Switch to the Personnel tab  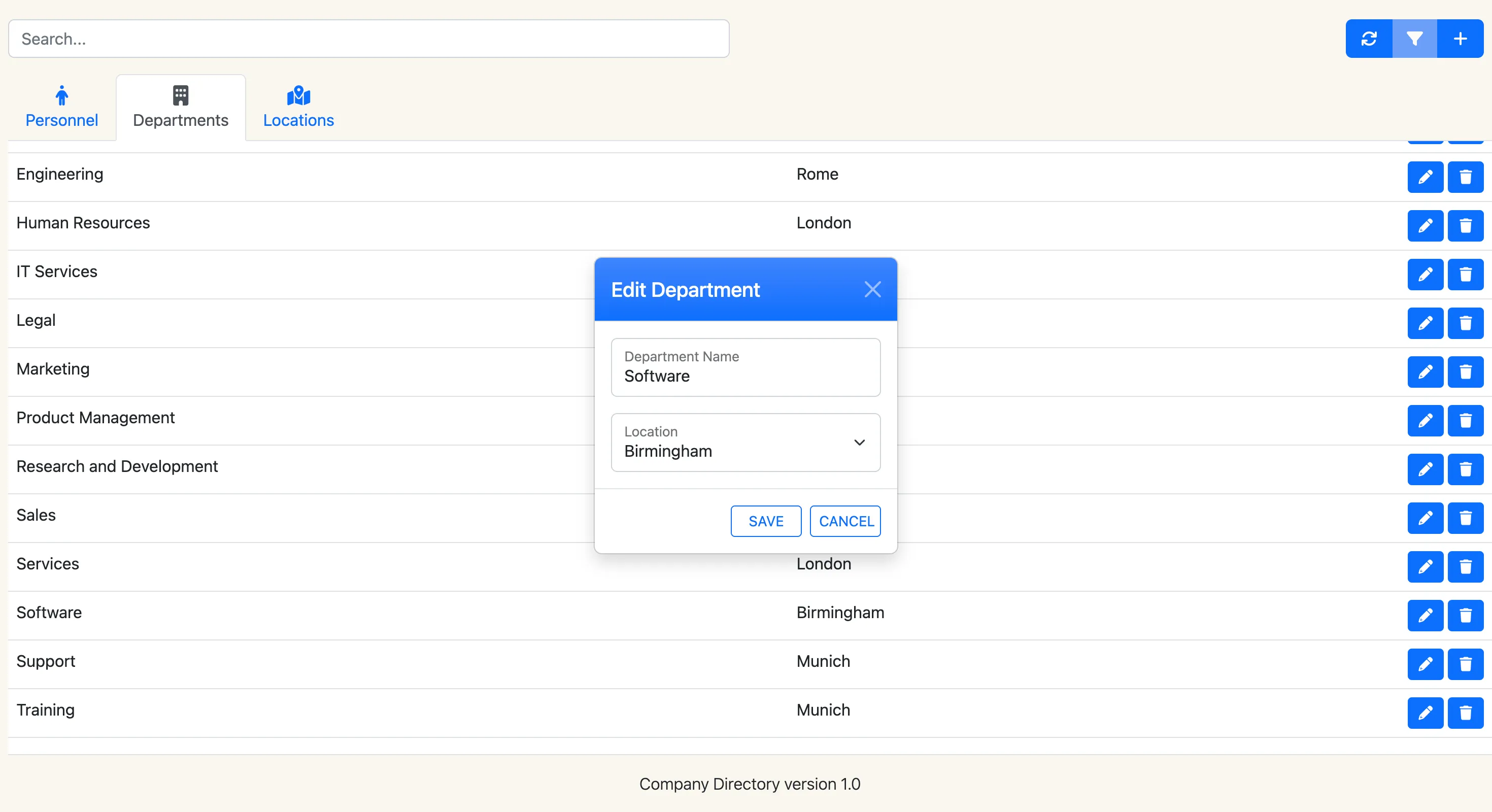pos(61,107)
